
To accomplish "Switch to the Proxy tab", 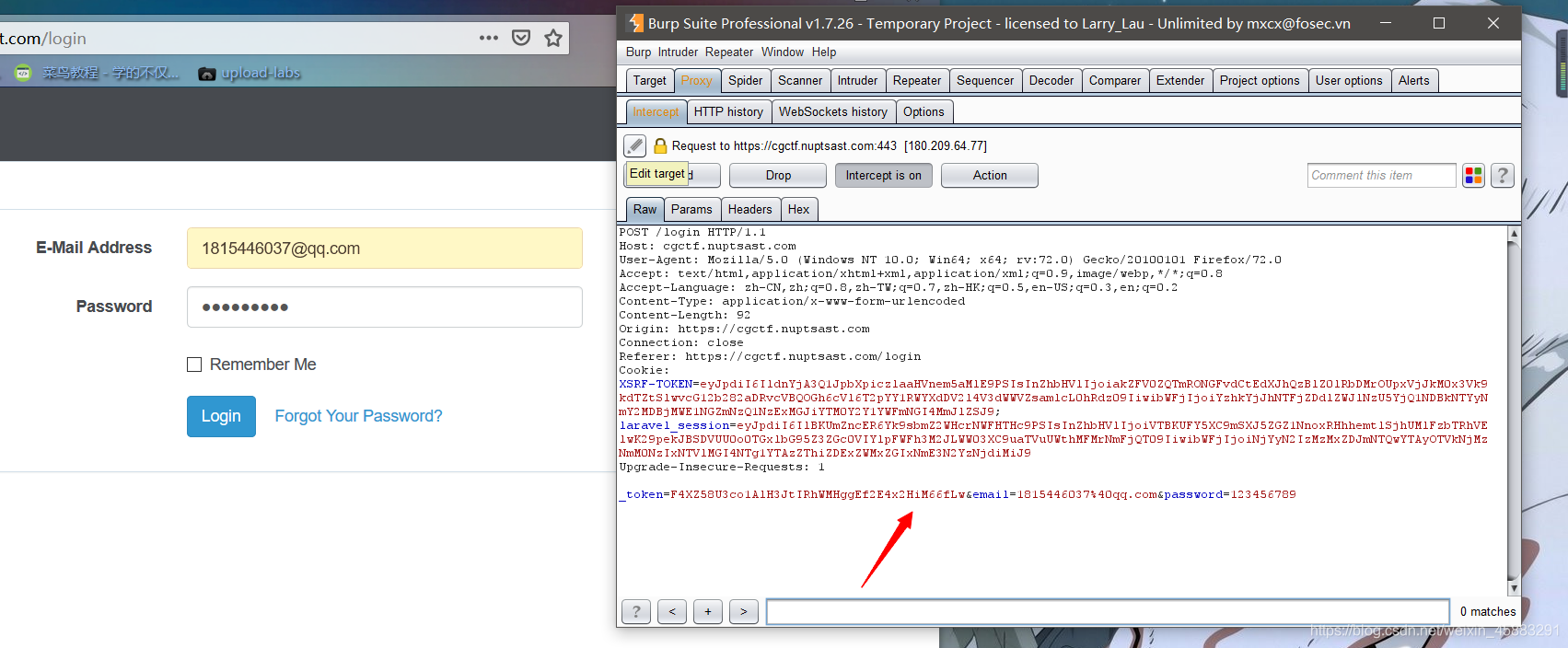I will tap(697, 81).
